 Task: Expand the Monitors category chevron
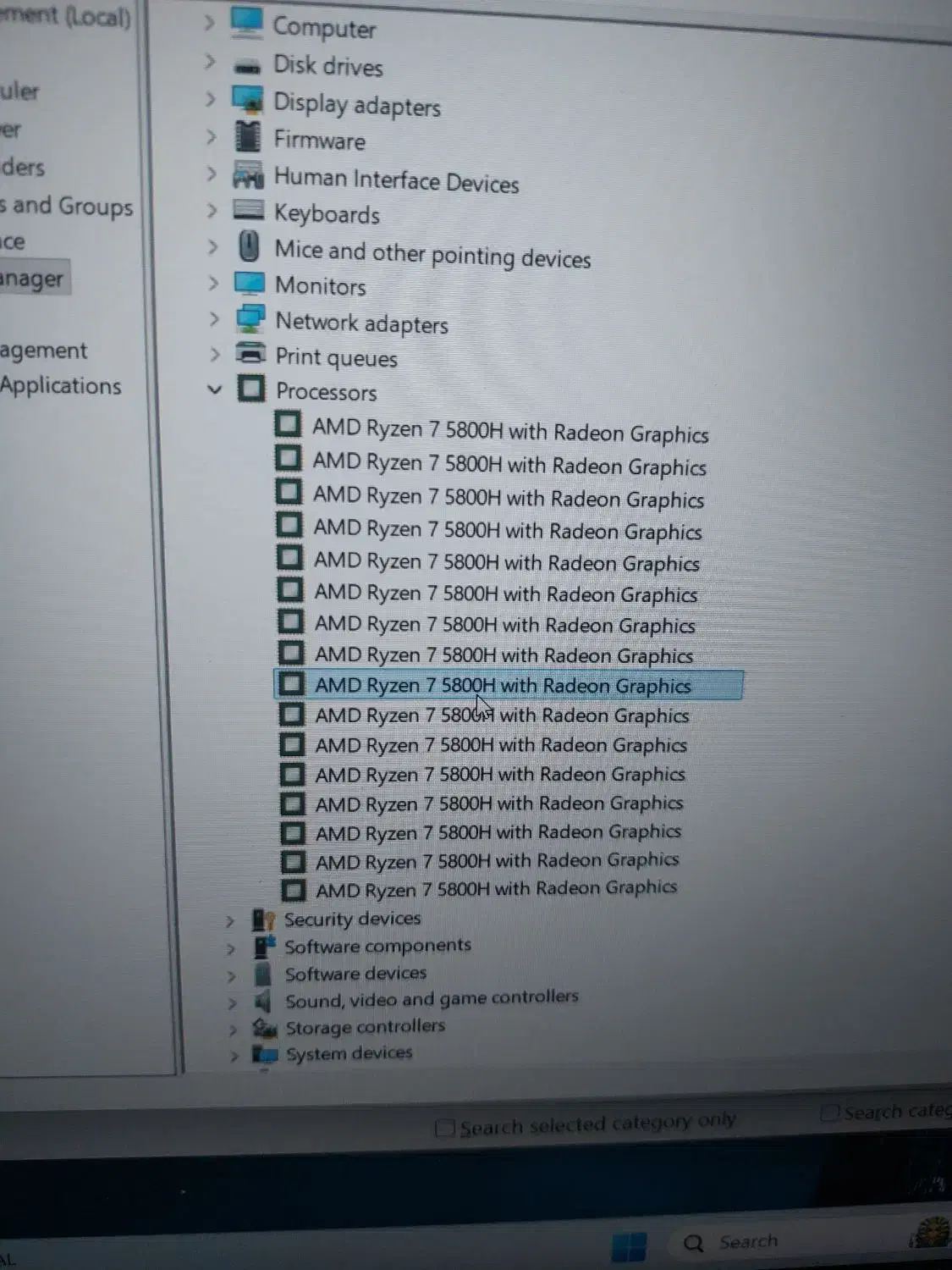click(213, 283)
